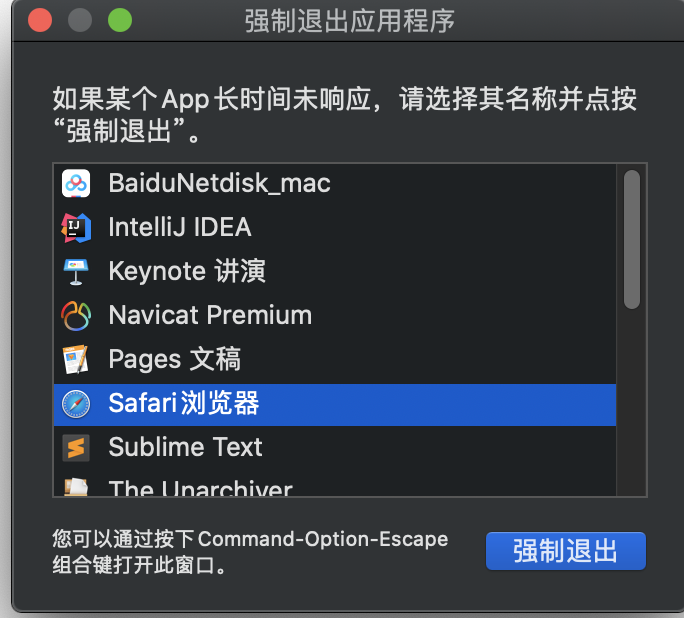
Task: Close the 强制退出应用程序 window
Action: [40, 19]
